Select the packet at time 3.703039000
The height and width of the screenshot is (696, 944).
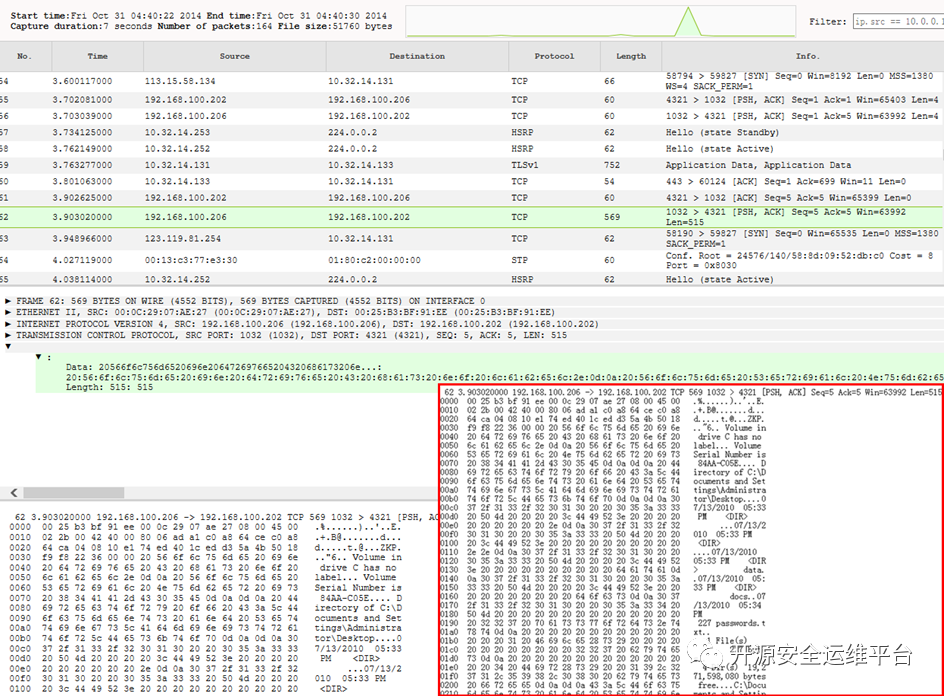pyautogui.click(x=82, y=116)
